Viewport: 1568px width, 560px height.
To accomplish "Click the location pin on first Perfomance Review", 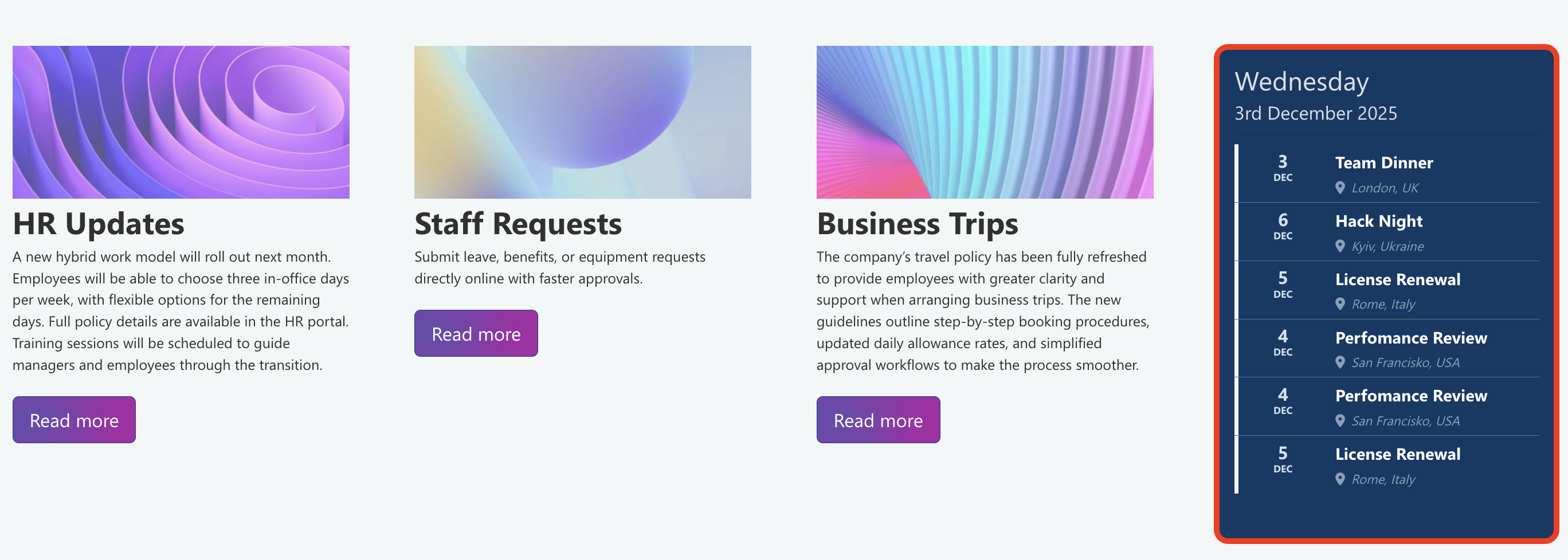I will (1339, 362).
